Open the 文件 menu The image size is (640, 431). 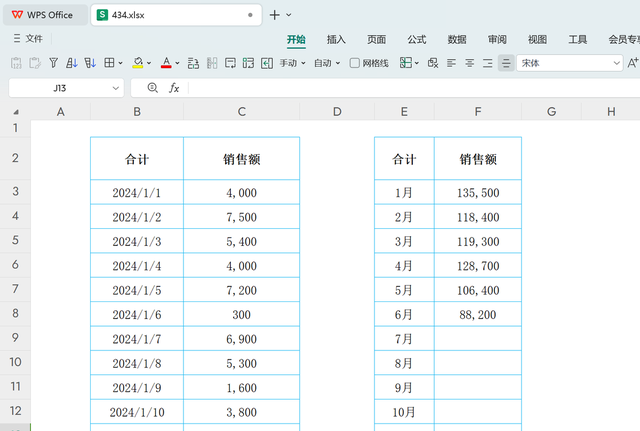34,38
